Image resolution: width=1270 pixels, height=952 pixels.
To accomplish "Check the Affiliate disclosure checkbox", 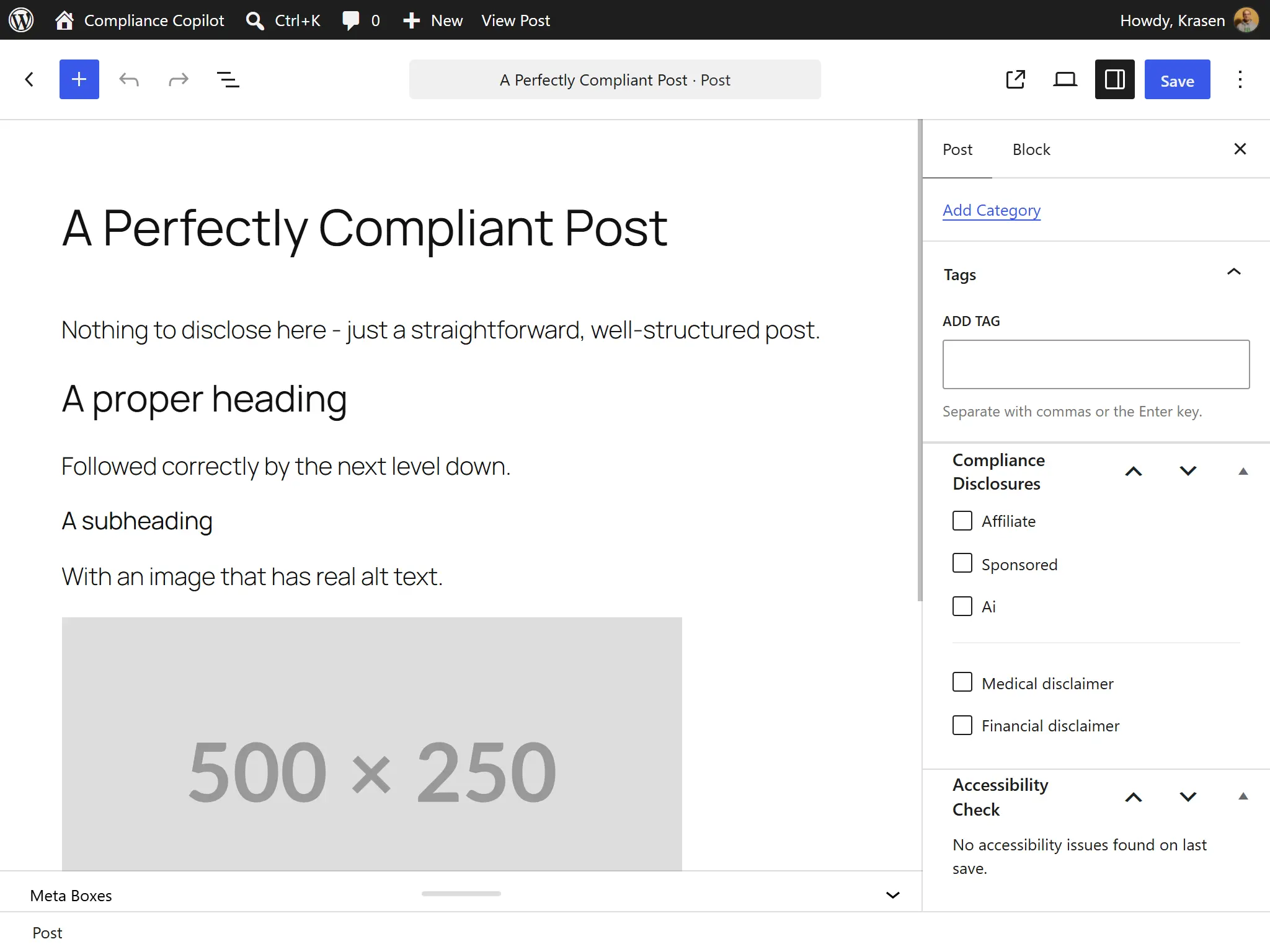I will 962,521.
